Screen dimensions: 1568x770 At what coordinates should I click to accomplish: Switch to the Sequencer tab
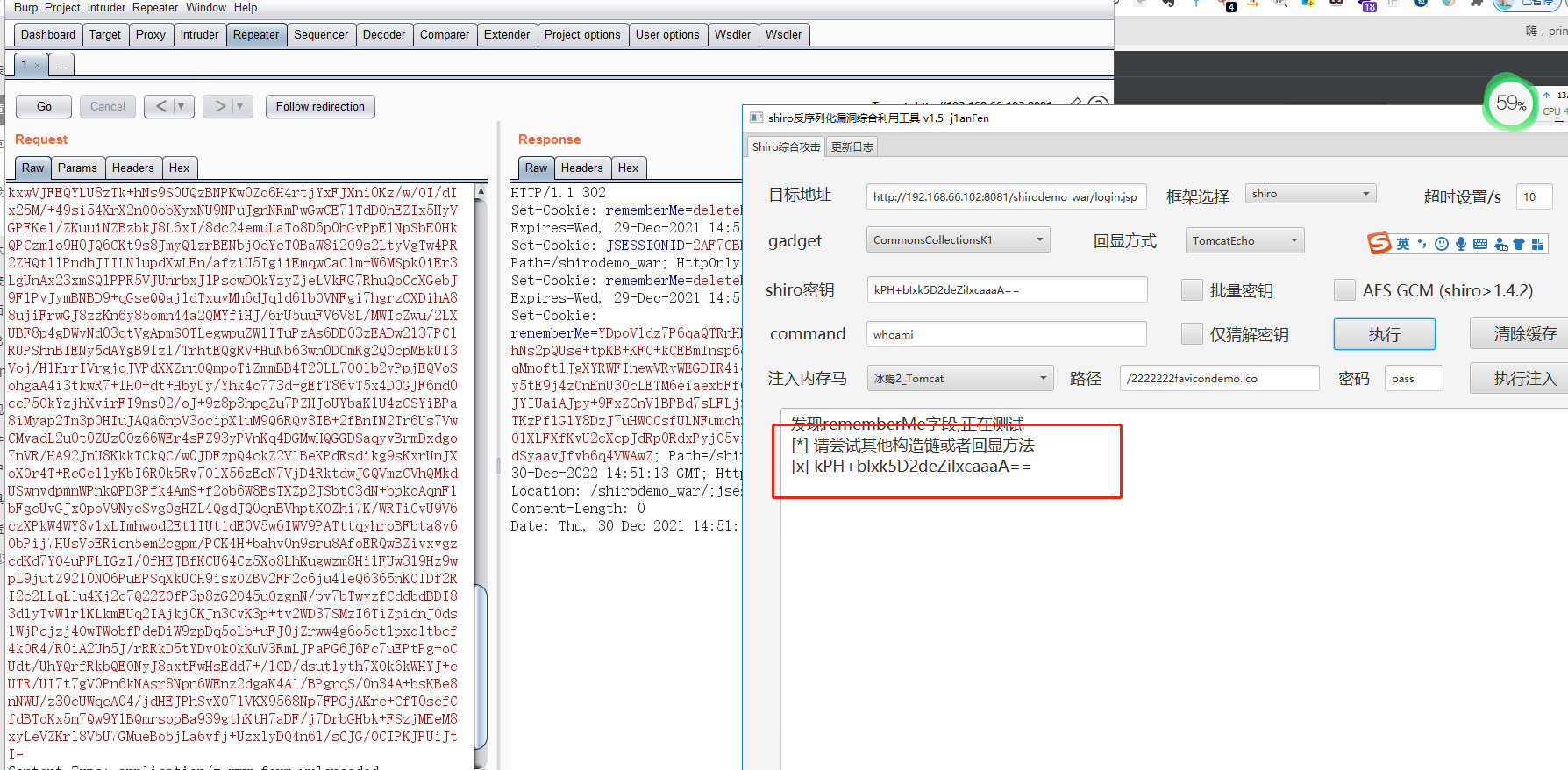(321, 34)
